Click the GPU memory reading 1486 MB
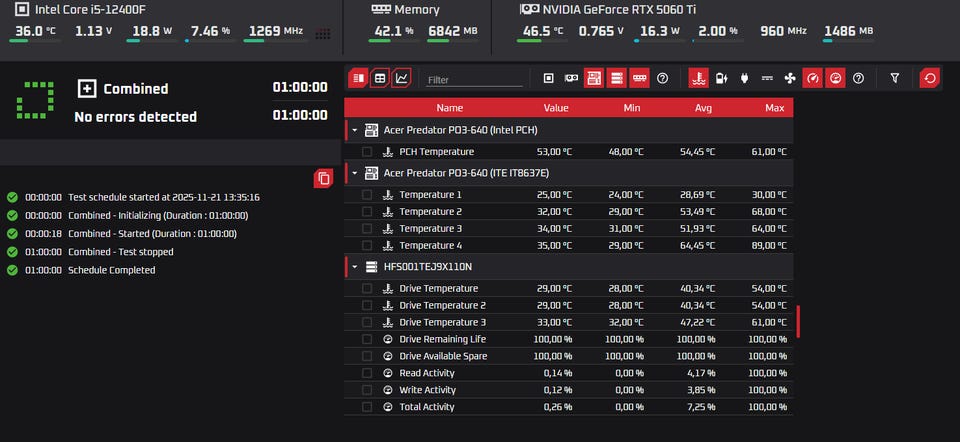 (849, 31)
